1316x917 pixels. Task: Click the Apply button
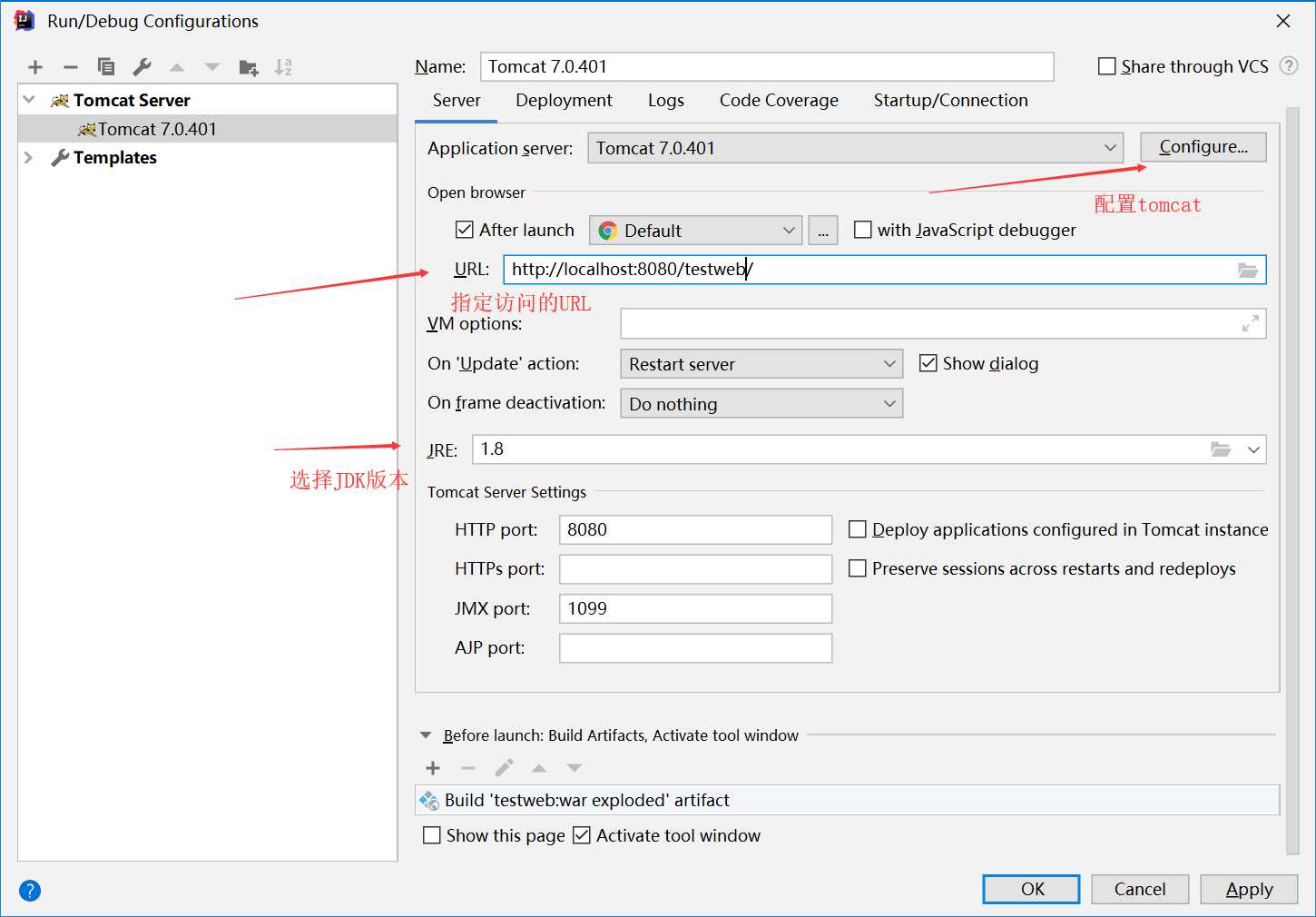1249,889
